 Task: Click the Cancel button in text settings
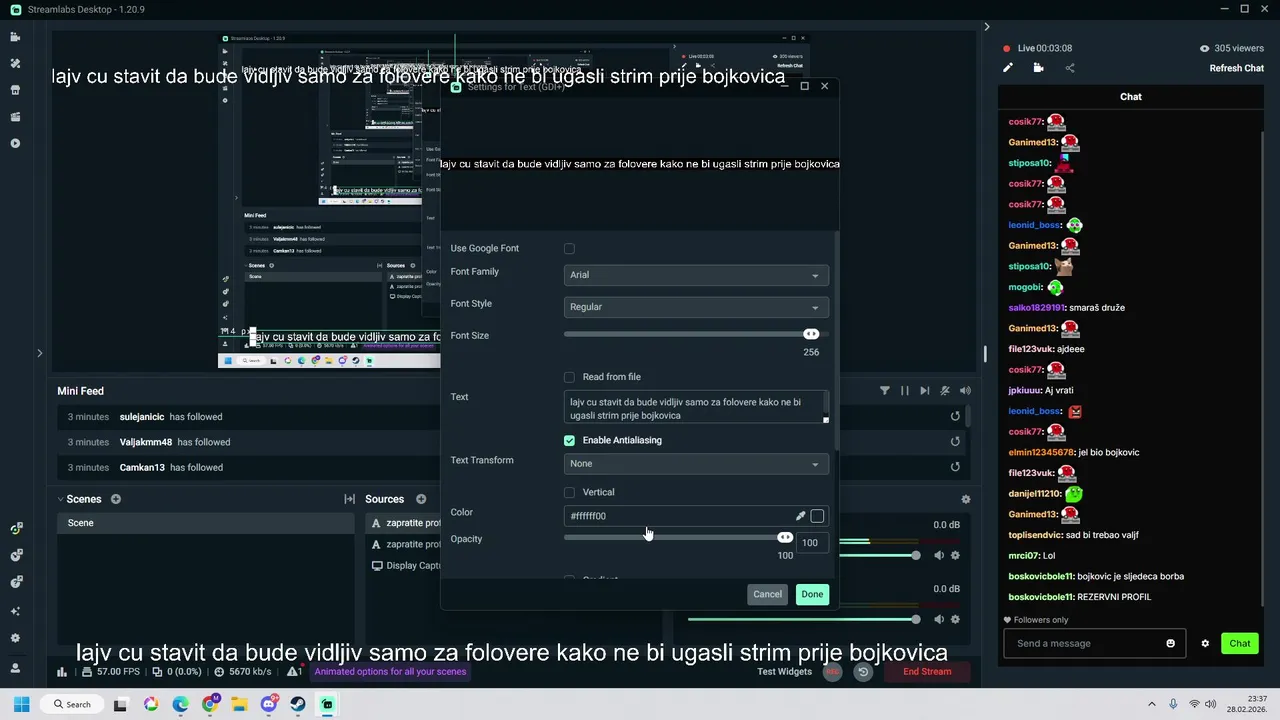[767, 594]
